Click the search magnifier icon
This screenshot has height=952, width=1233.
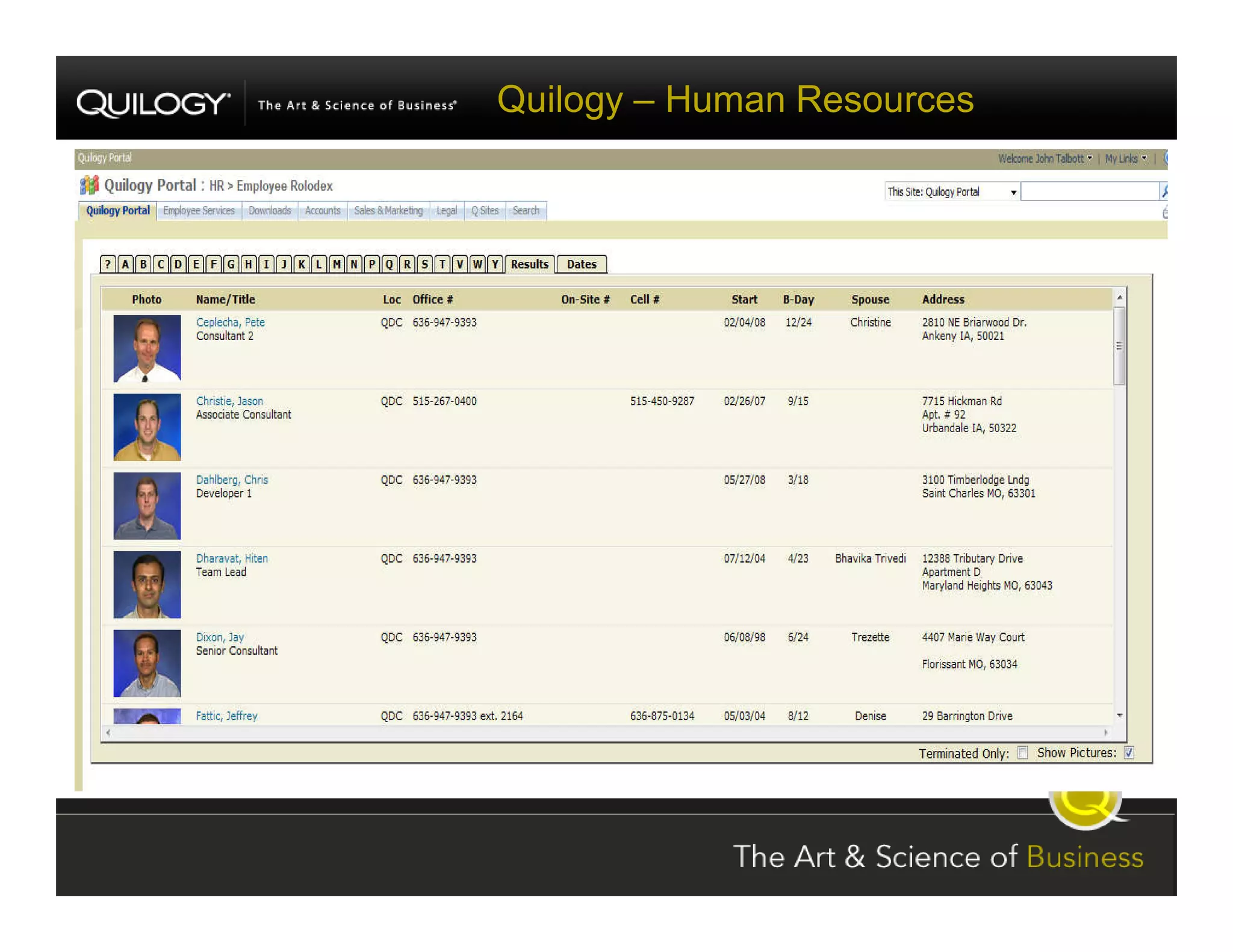click(x=1164, y=191)
